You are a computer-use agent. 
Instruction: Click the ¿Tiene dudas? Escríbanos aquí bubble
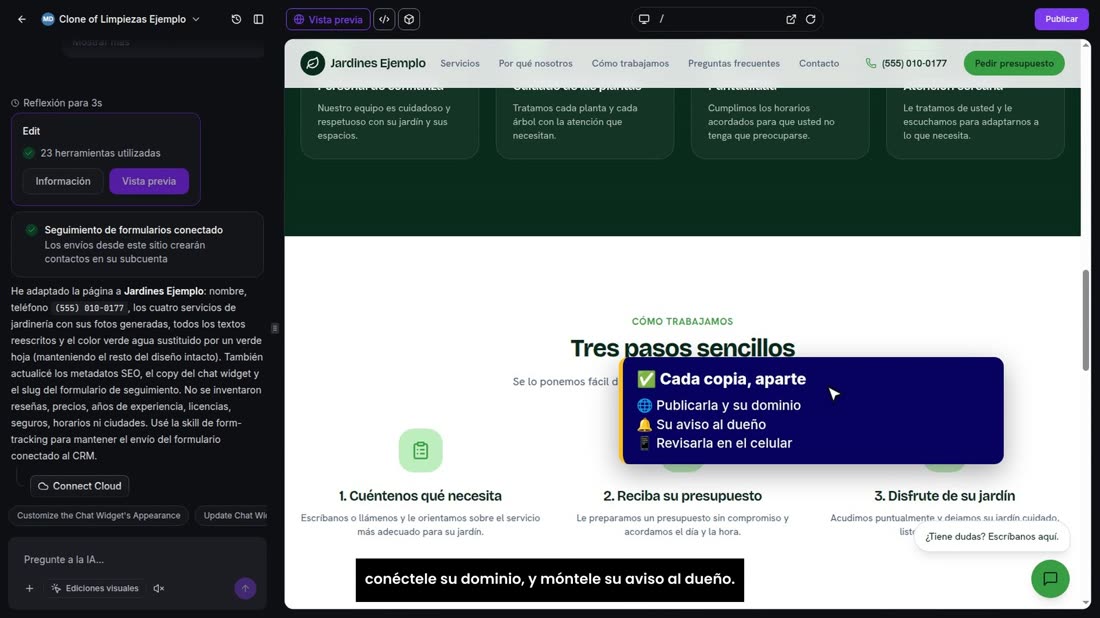coord(991,537)
